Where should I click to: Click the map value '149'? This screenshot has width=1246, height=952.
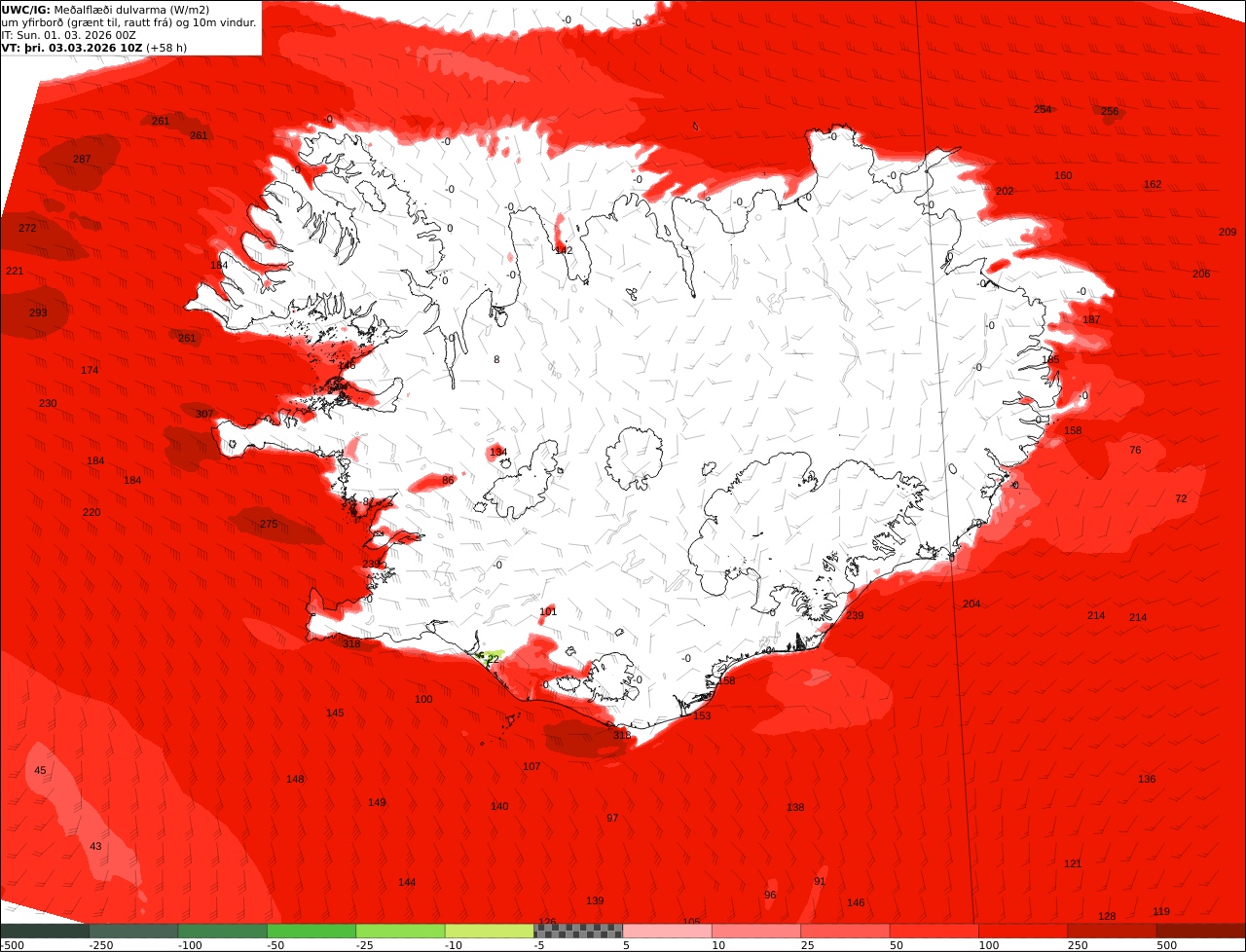coord(377,802)
